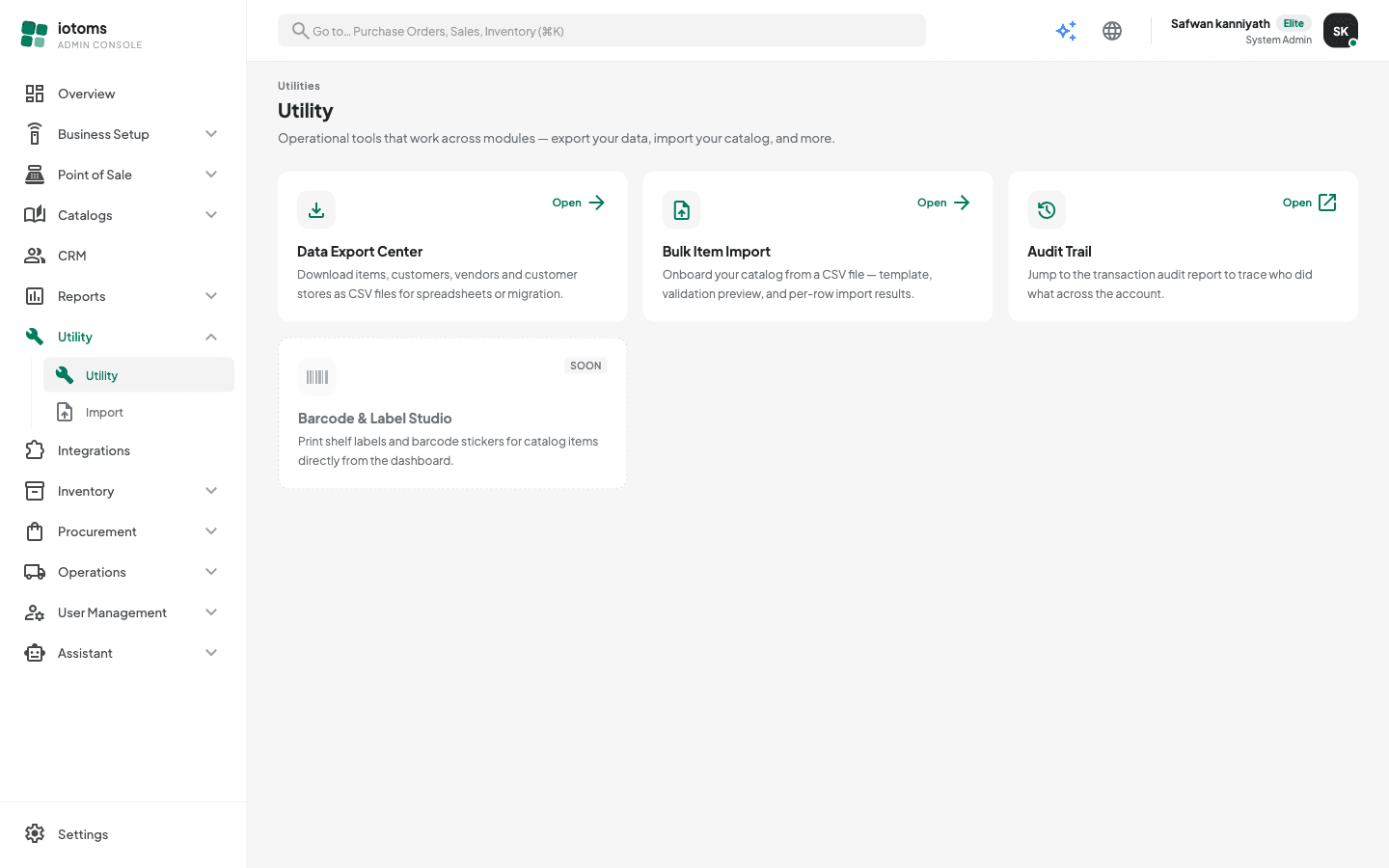Expand the User Management chevron
This screenshot has height=868, width=1389.
(211, 612)
